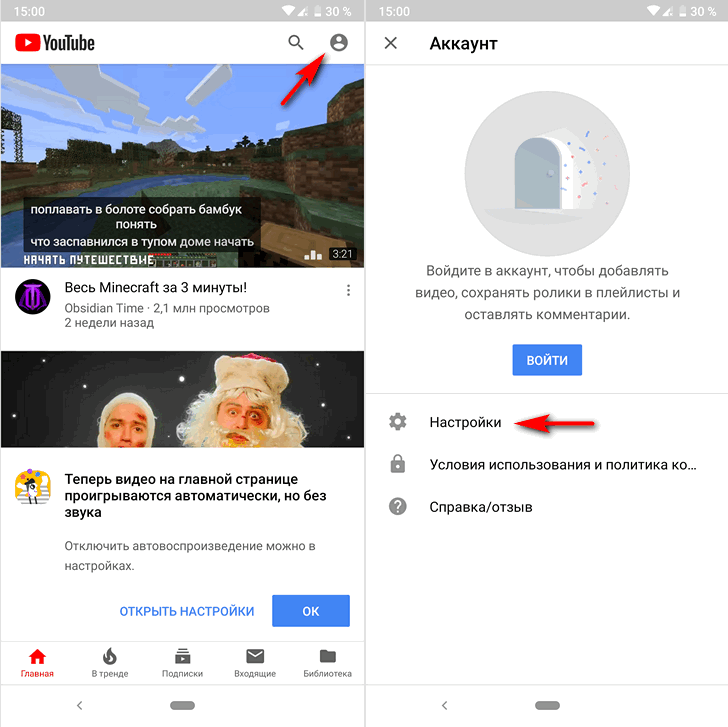This screenshot has height=727, width=728.
Task: Open the account profile icon in header
Action: (x=339, y=42)
